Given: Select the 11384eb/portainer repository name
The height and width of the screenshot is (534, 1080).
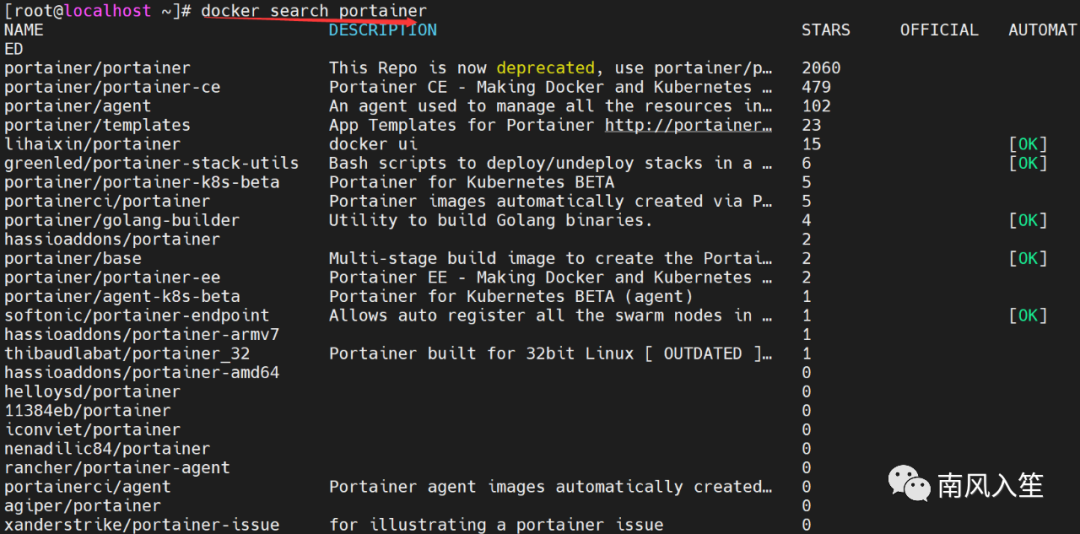Looking at the screenshot, I should (x=87, y=411).
